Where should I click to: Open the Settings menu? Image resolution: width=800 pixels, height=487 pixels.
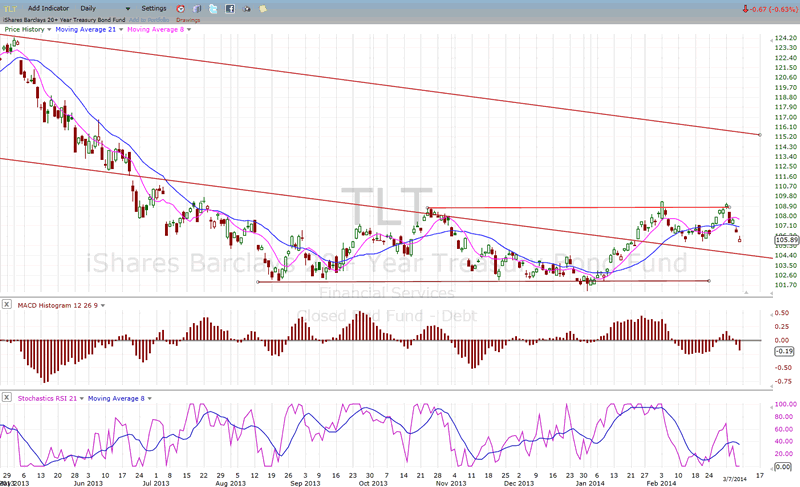pos(154,8)
